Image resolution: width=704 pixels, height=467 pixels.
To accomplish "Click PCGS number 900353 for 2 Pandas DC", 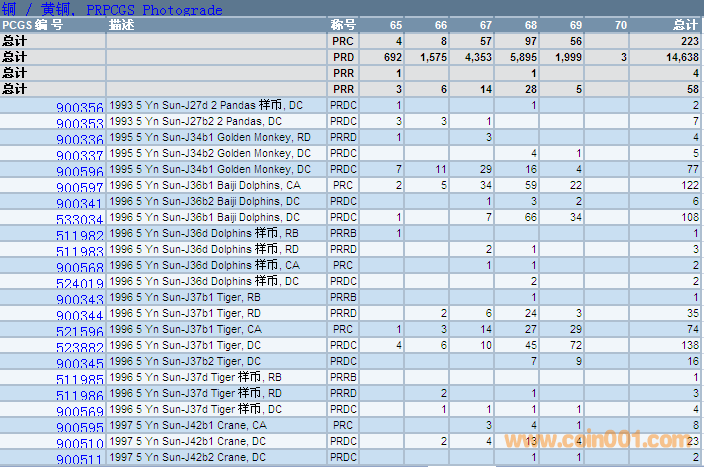I will pyautogui.click(x=78, y=123).
